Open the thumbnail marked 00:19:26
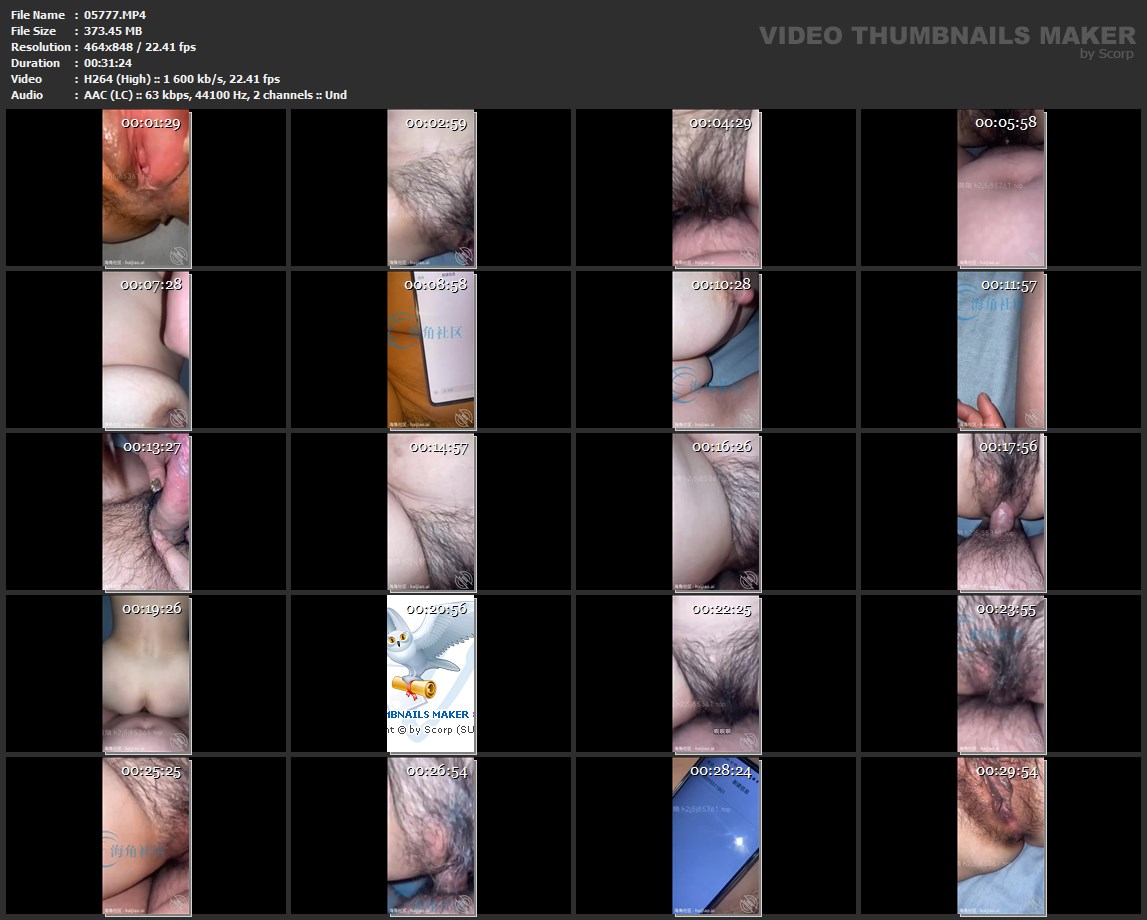 pyautogui.click(x=146, y=674)
